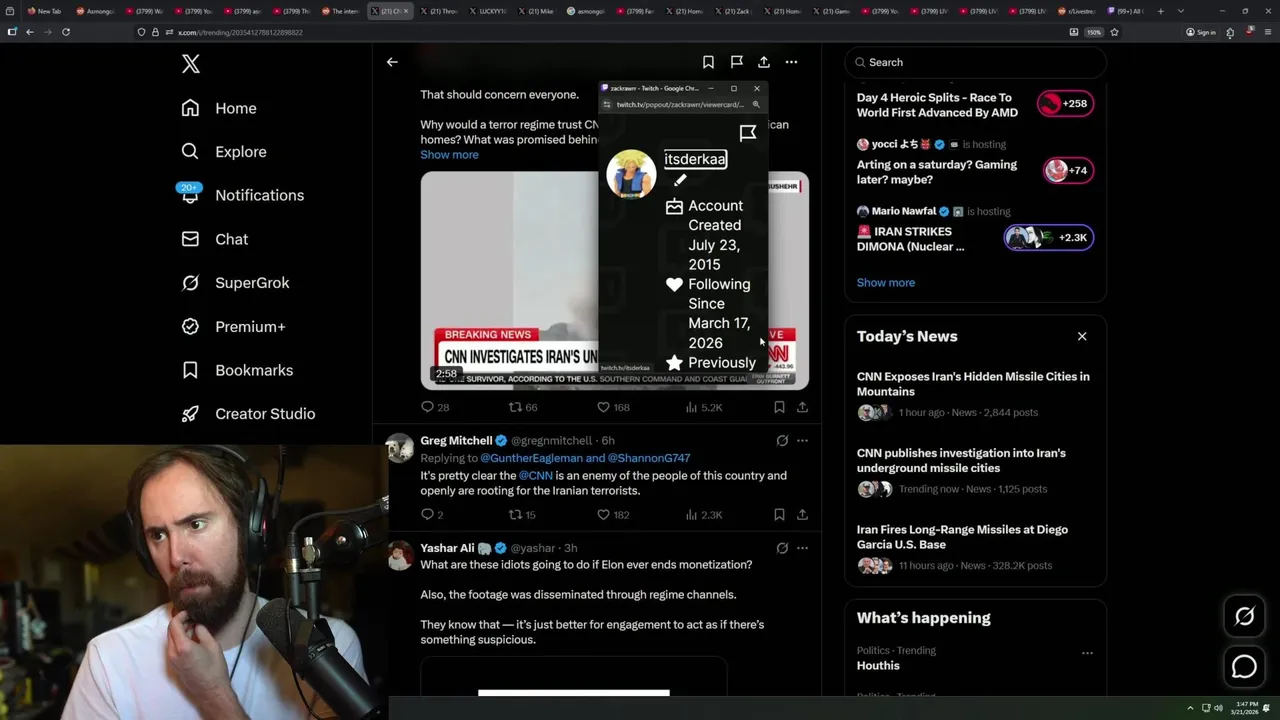Share icon in the post header bar
1280x720 pixels.
pyautogui.click(x=764, y=62)
